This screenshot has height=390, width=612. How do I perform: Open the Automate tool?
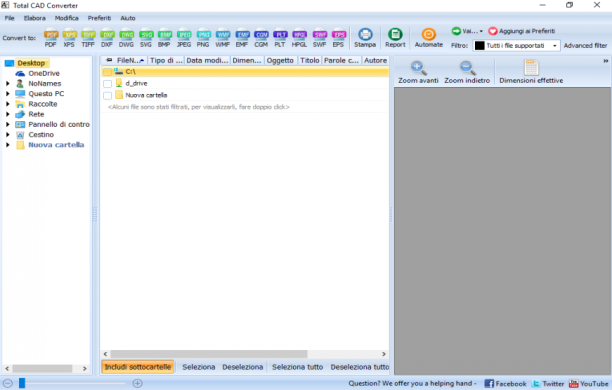point(429,38)
